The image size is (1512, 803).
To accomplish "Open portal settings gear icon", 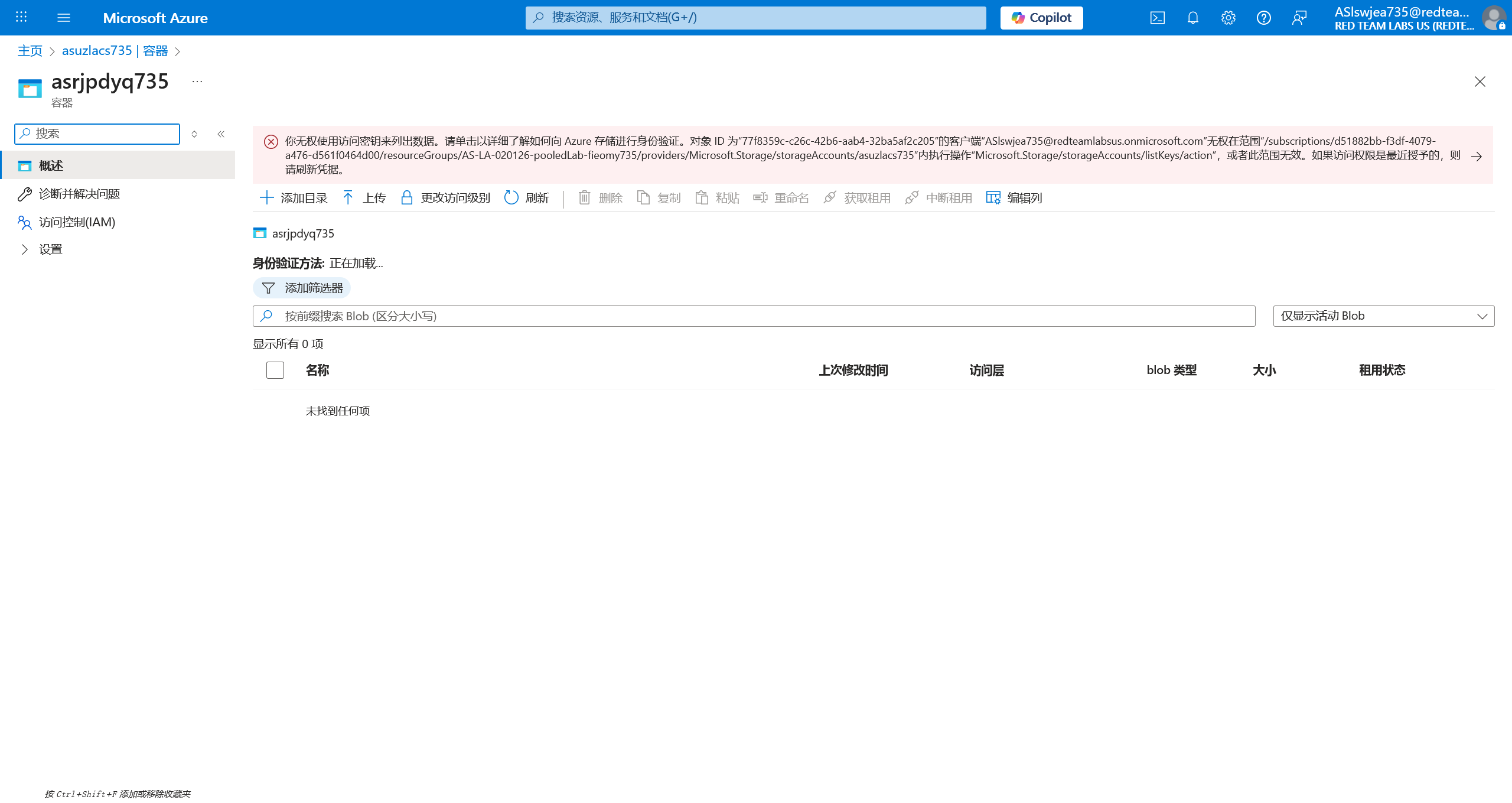I will pyautogui.click(x=1228, y=18).
